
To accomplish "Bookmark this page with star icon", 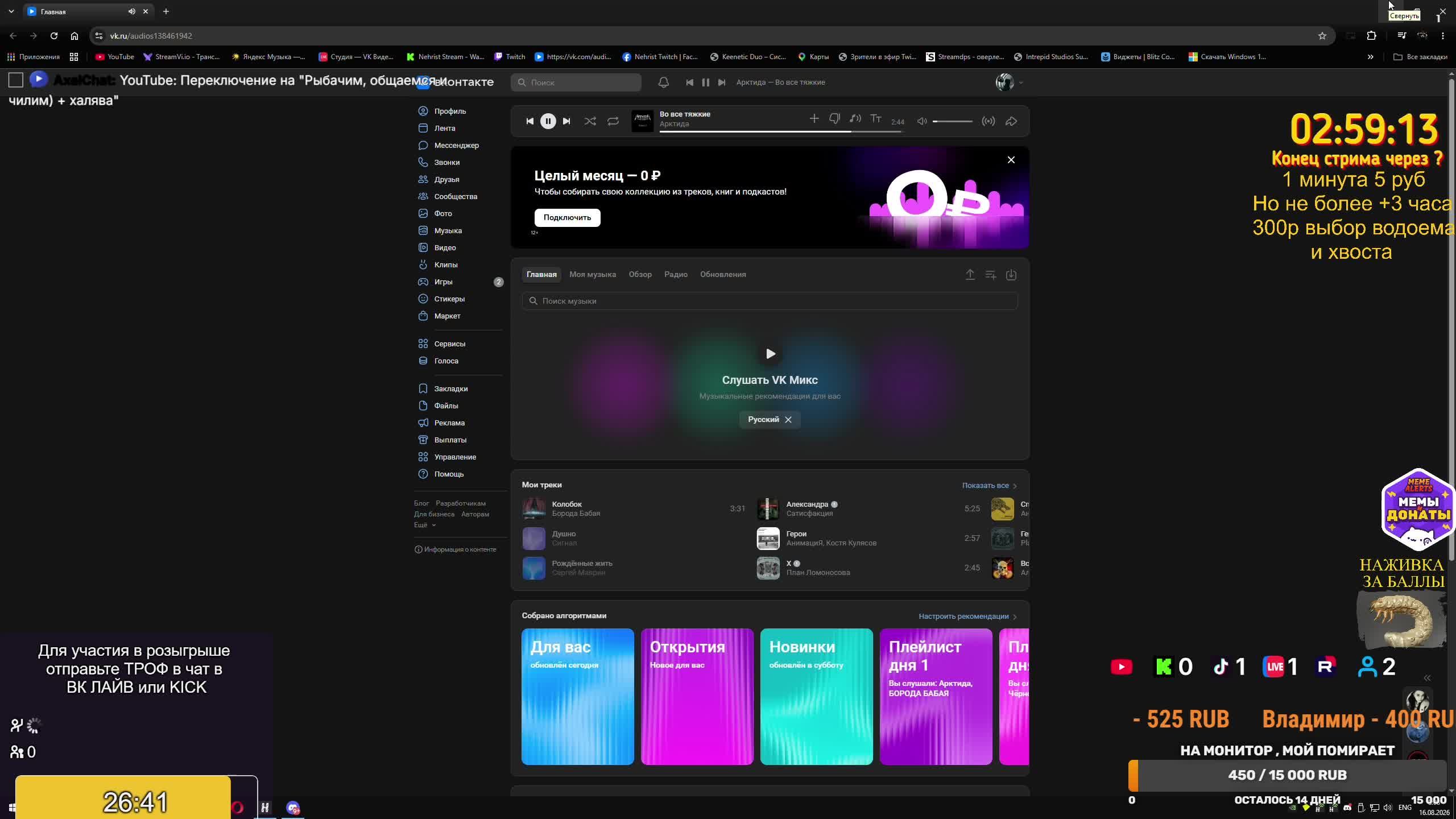I will pyautogui.click(x=1322, y=36).
